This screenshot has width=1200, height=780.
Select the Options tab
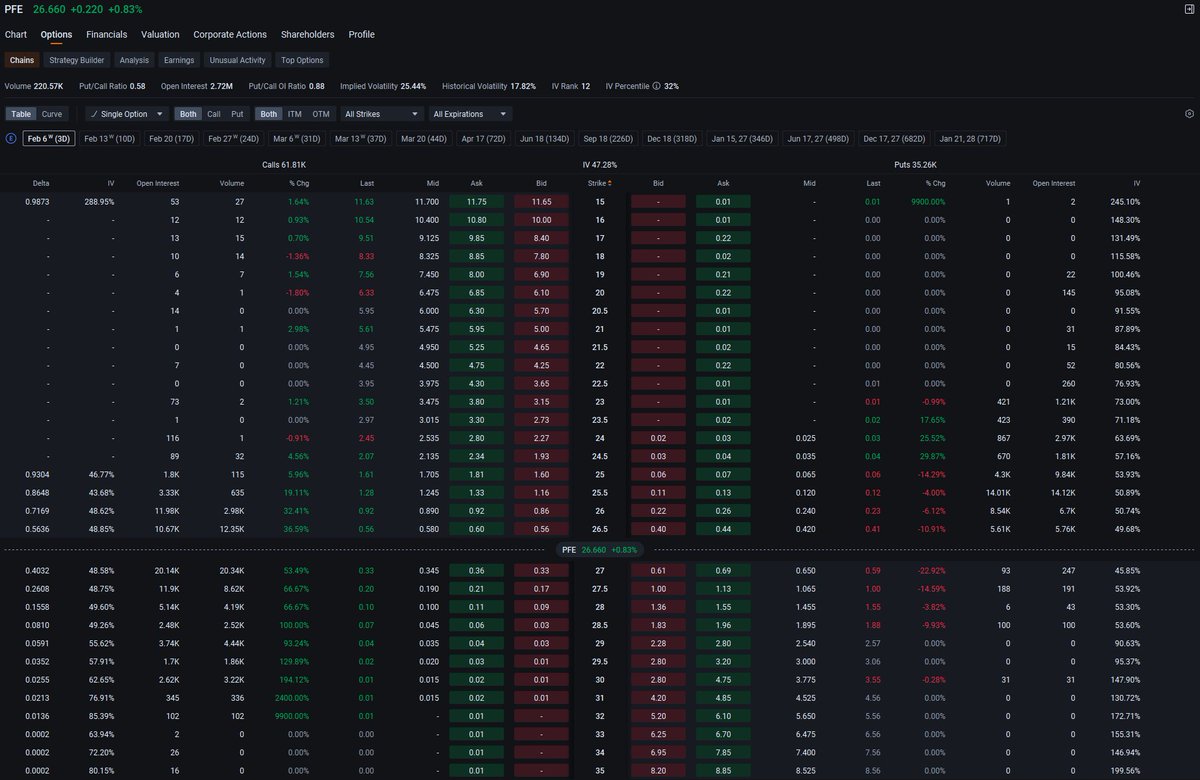pos(56,34)
